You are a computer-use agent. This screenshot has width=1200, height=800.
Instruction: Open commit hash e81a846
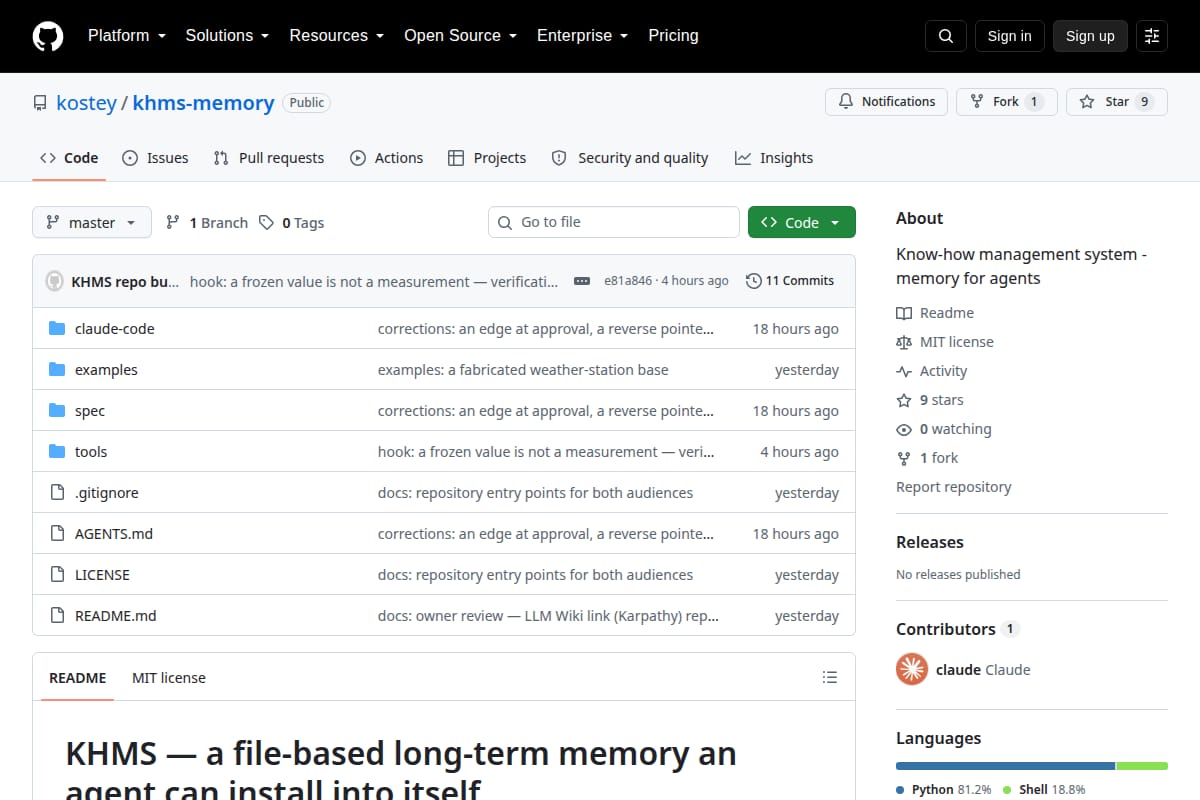click(628, 281)
